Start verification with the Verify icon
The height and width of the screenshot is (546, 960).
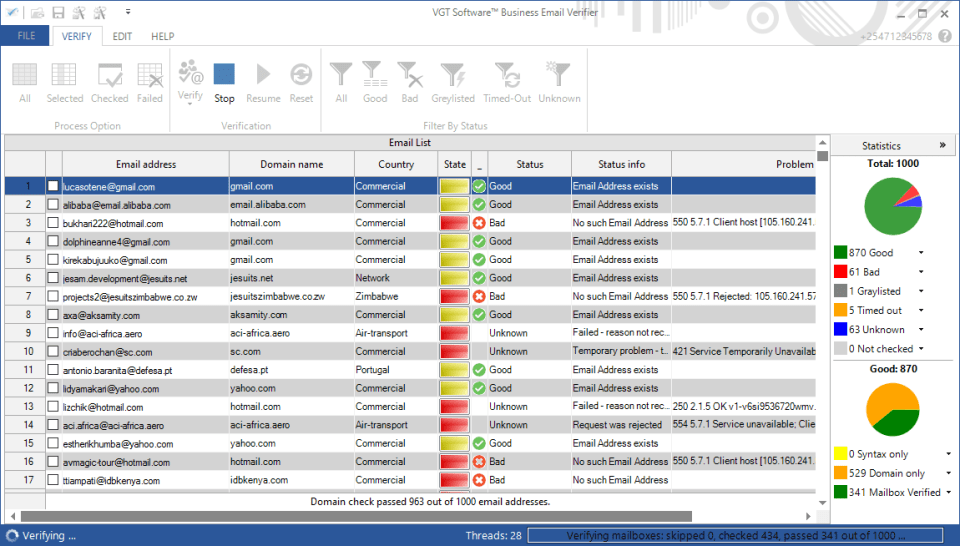click(x=190, y=73)
